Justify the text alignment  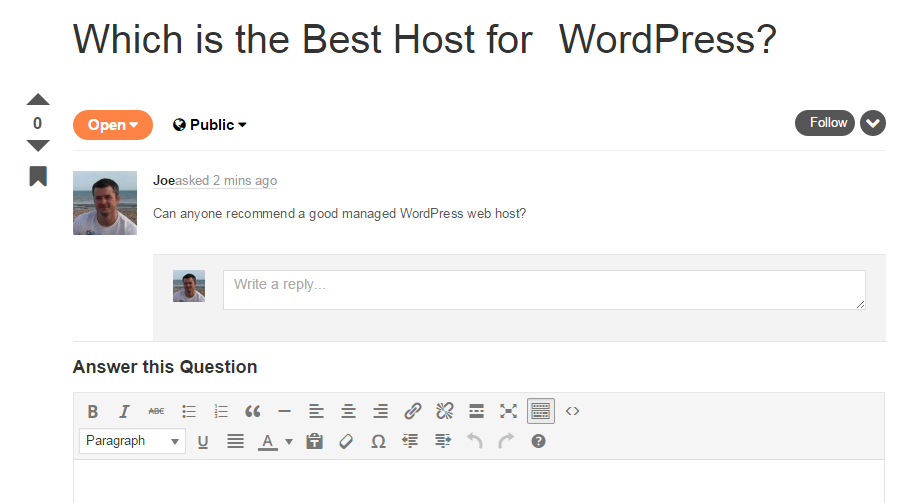235,441
